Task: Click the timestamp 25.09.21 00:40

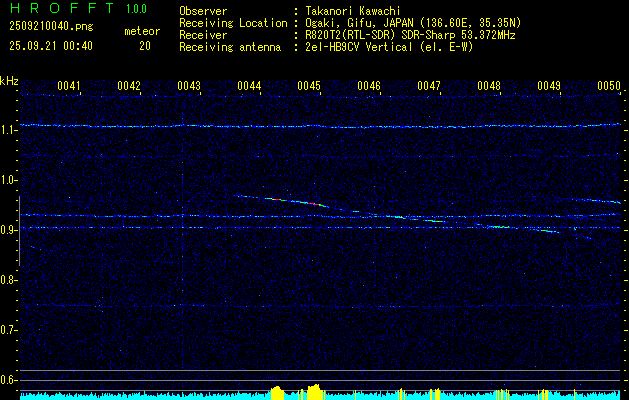Action: click(51, 46)
